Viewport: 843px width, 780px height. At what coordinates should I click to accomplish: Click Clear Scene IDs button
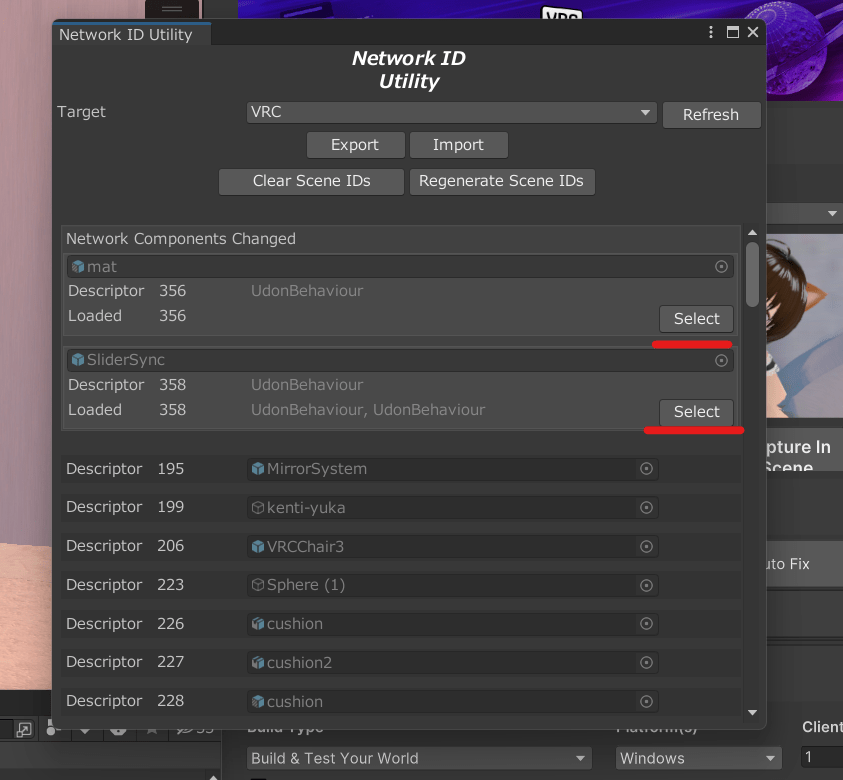pos(311,181)
